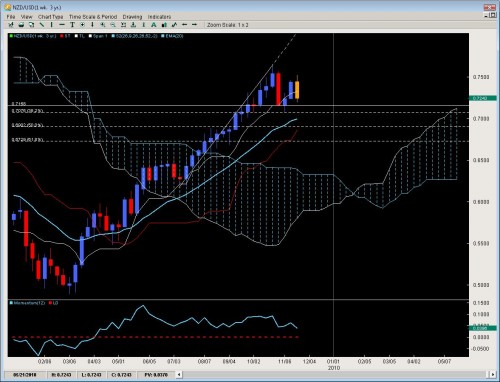Click the green A toolbar icon
Screen dimensions: 500x382
coord(154,25)
